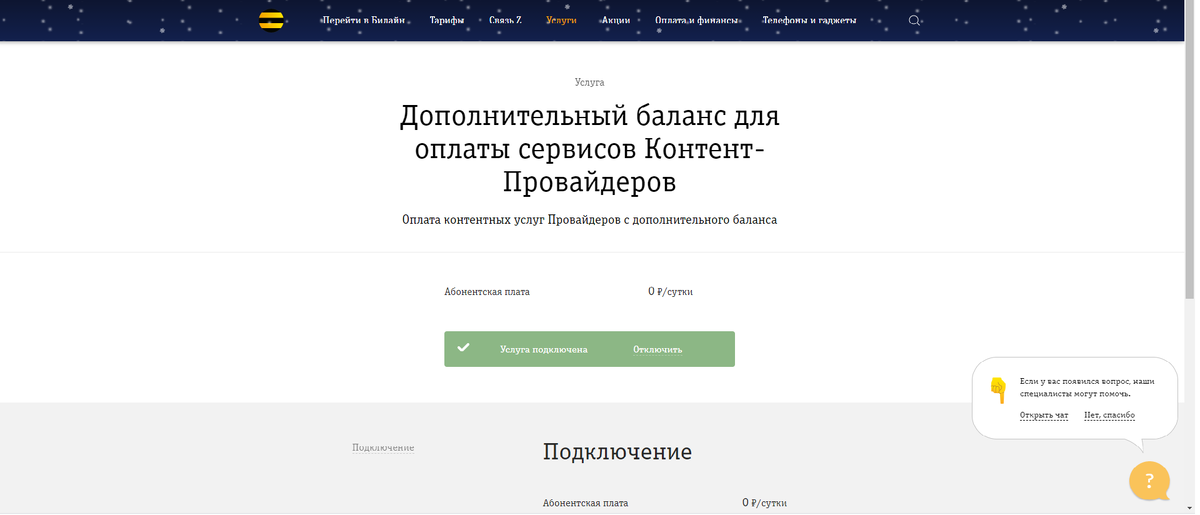Dismiss chat popup with 'Нет, спасибо'
Viewport: 1200px width, 515px height.
click(x=1109, y=415)
